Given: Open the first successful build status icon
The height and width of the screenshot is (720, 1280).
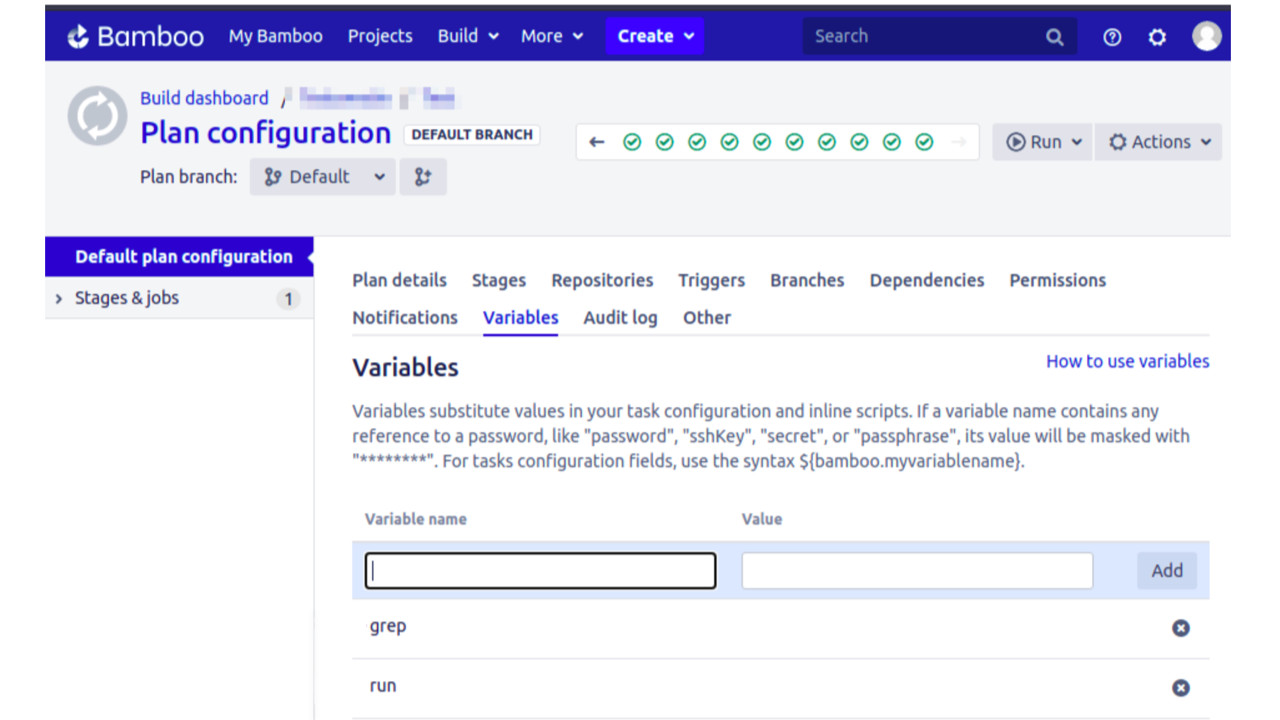Looking at the screenshot, I should pos(632,142).
